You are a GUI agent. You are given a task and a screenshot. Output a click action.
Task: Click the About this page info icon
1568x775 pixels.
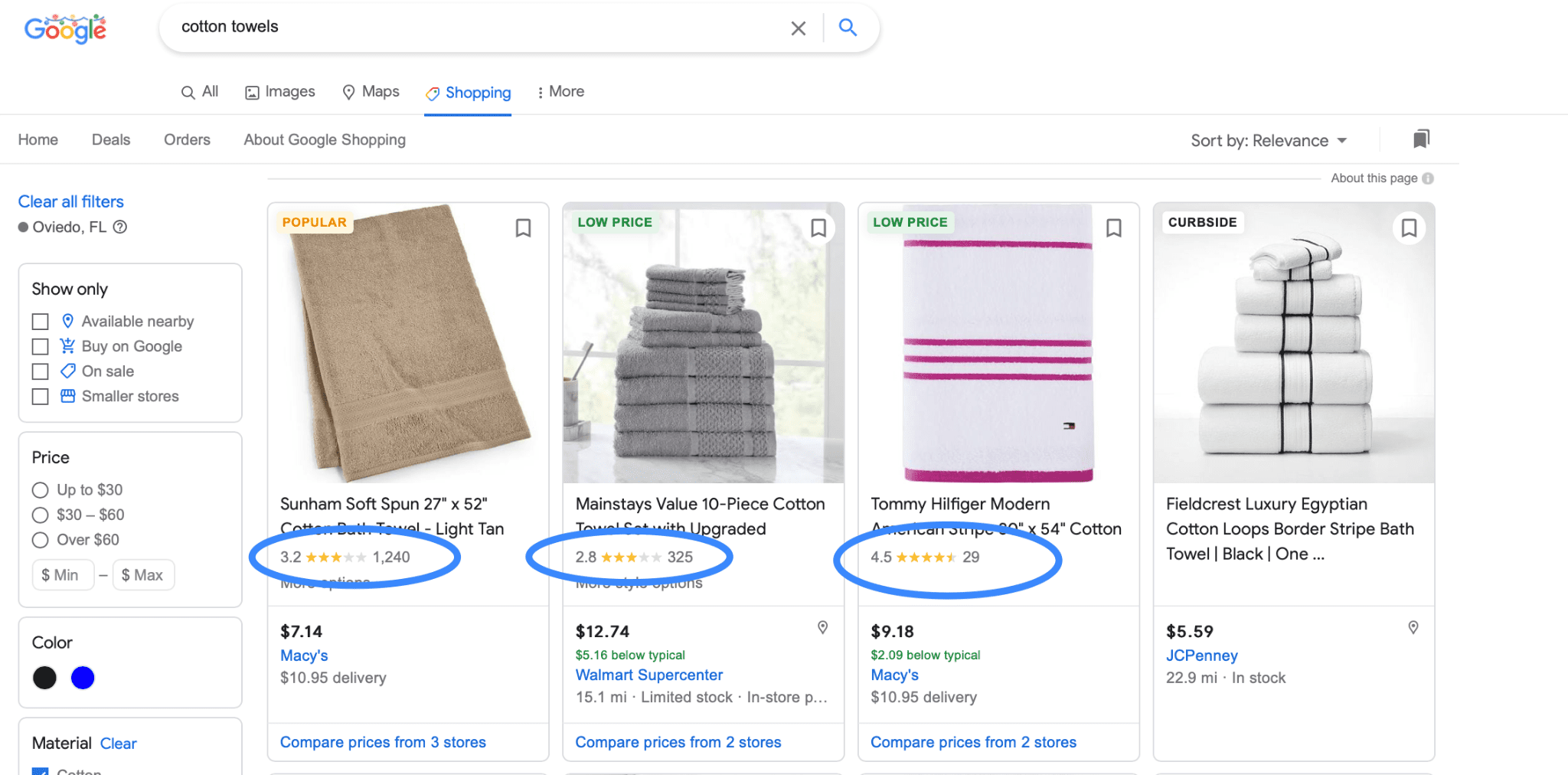[1428, 178]
